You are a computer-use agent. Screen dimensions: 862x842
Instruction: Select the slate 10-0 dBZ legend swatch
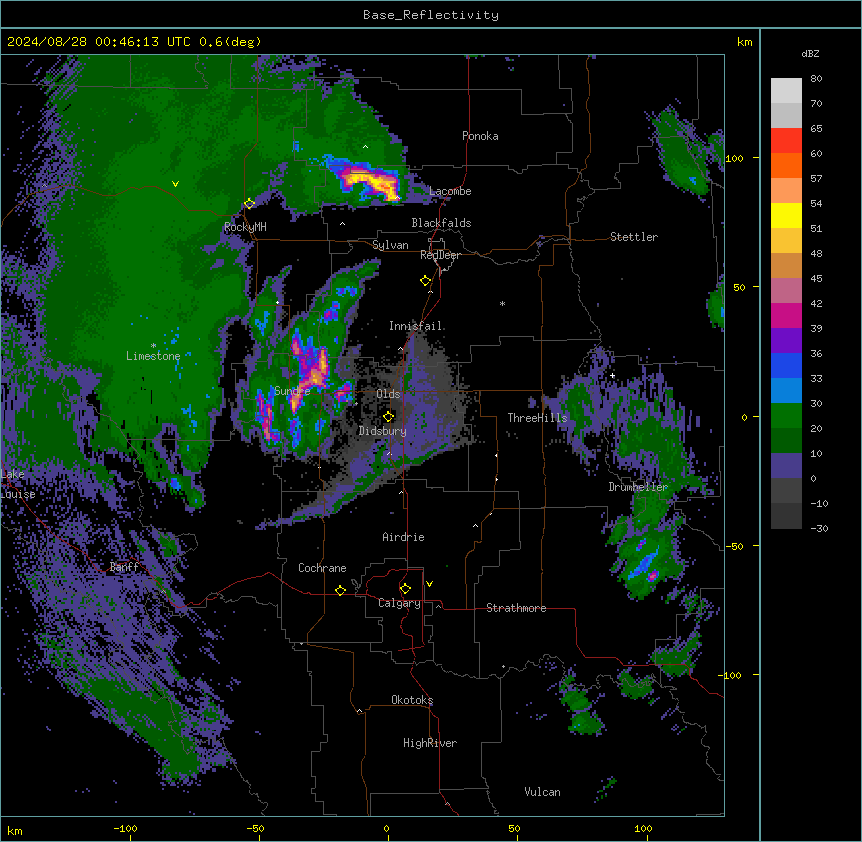pyautogui.click(x=786, y=466)
